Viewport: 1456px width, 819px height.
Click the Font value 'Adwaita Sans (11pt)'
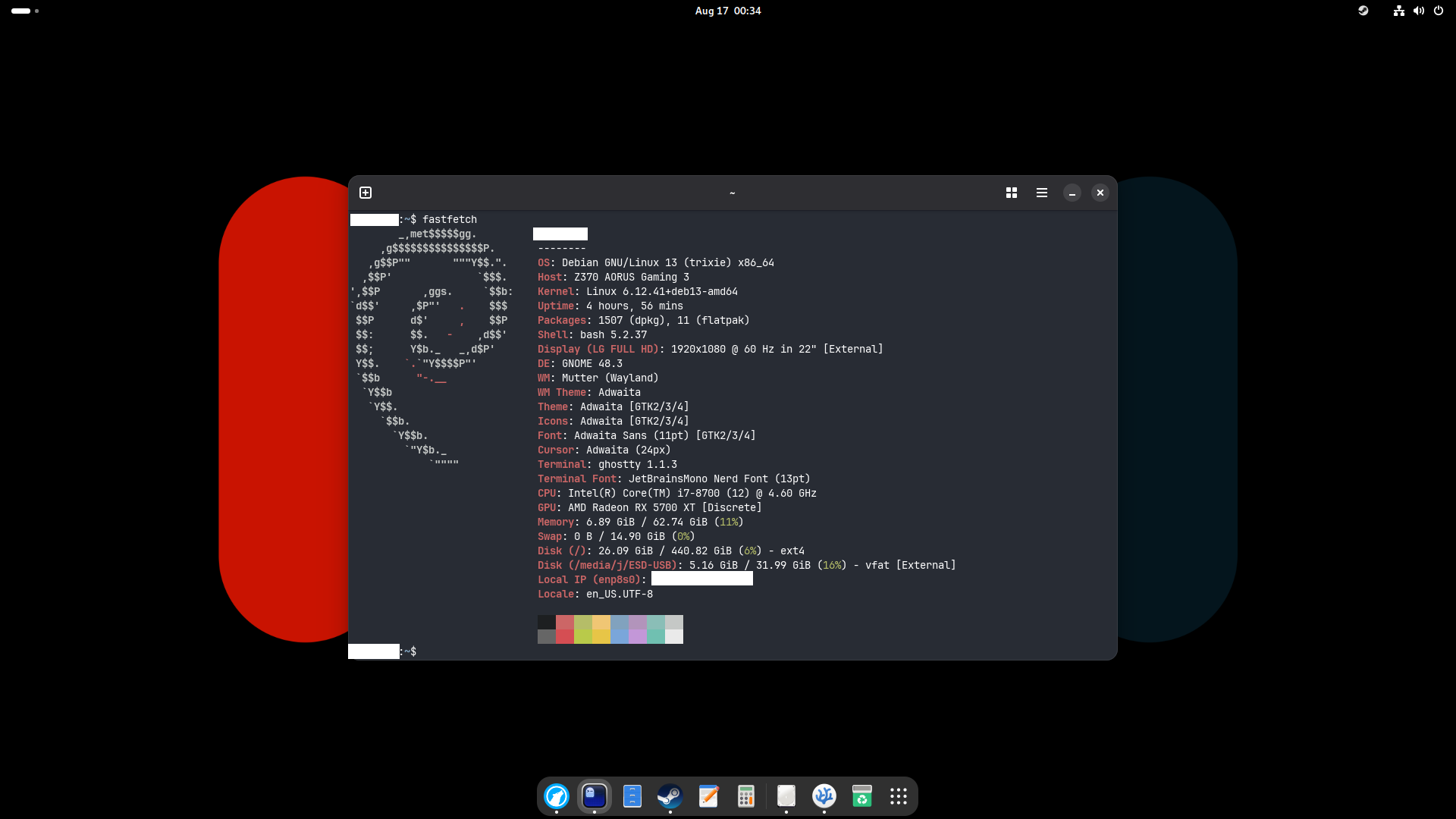pos(632,435)
